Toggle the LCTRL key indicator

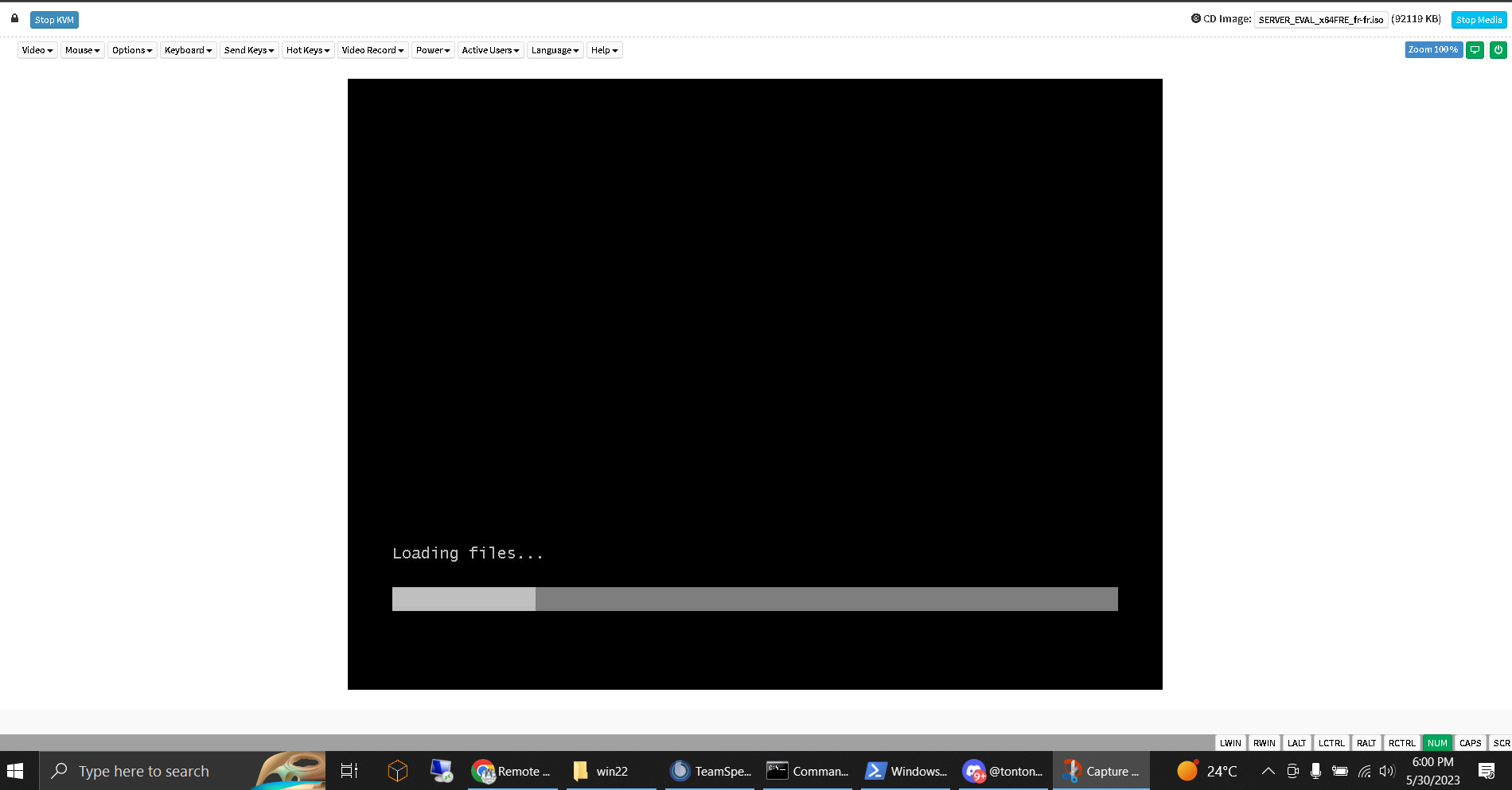click(1331, 743)
